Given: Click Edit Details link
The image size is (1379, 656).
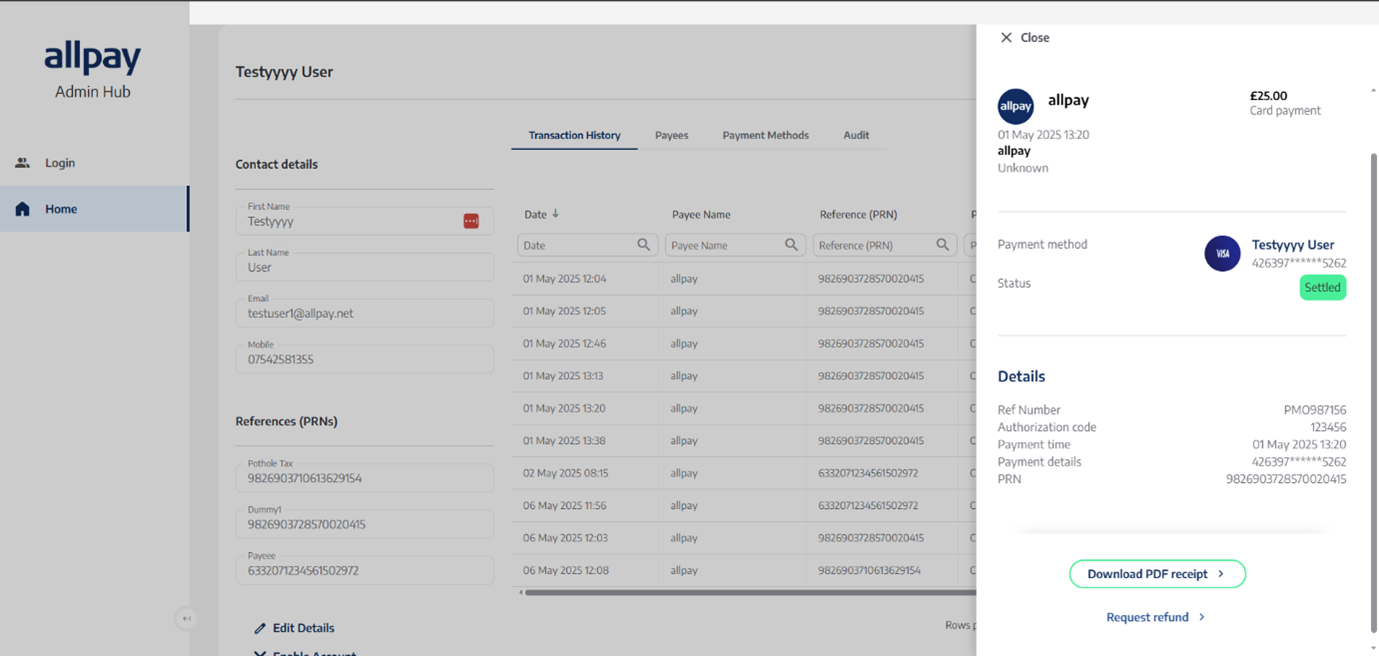Looking at the screenshot, I should click(x=294, y=628).
